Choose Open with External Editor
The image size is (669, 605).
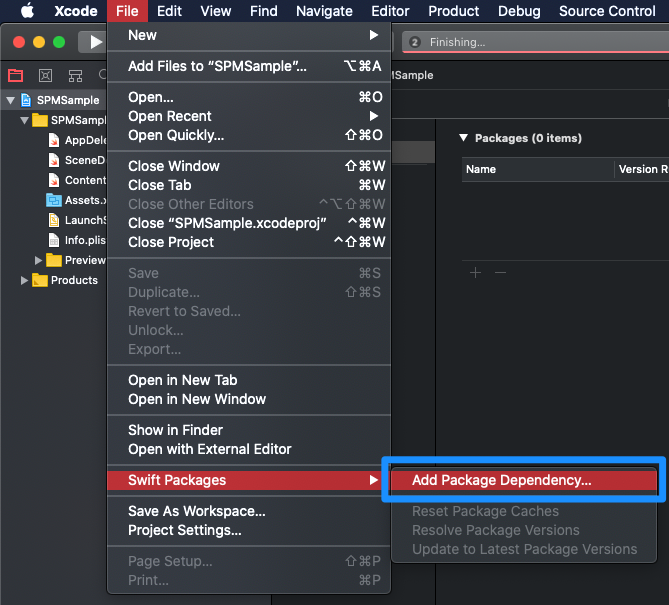[249, 449]
